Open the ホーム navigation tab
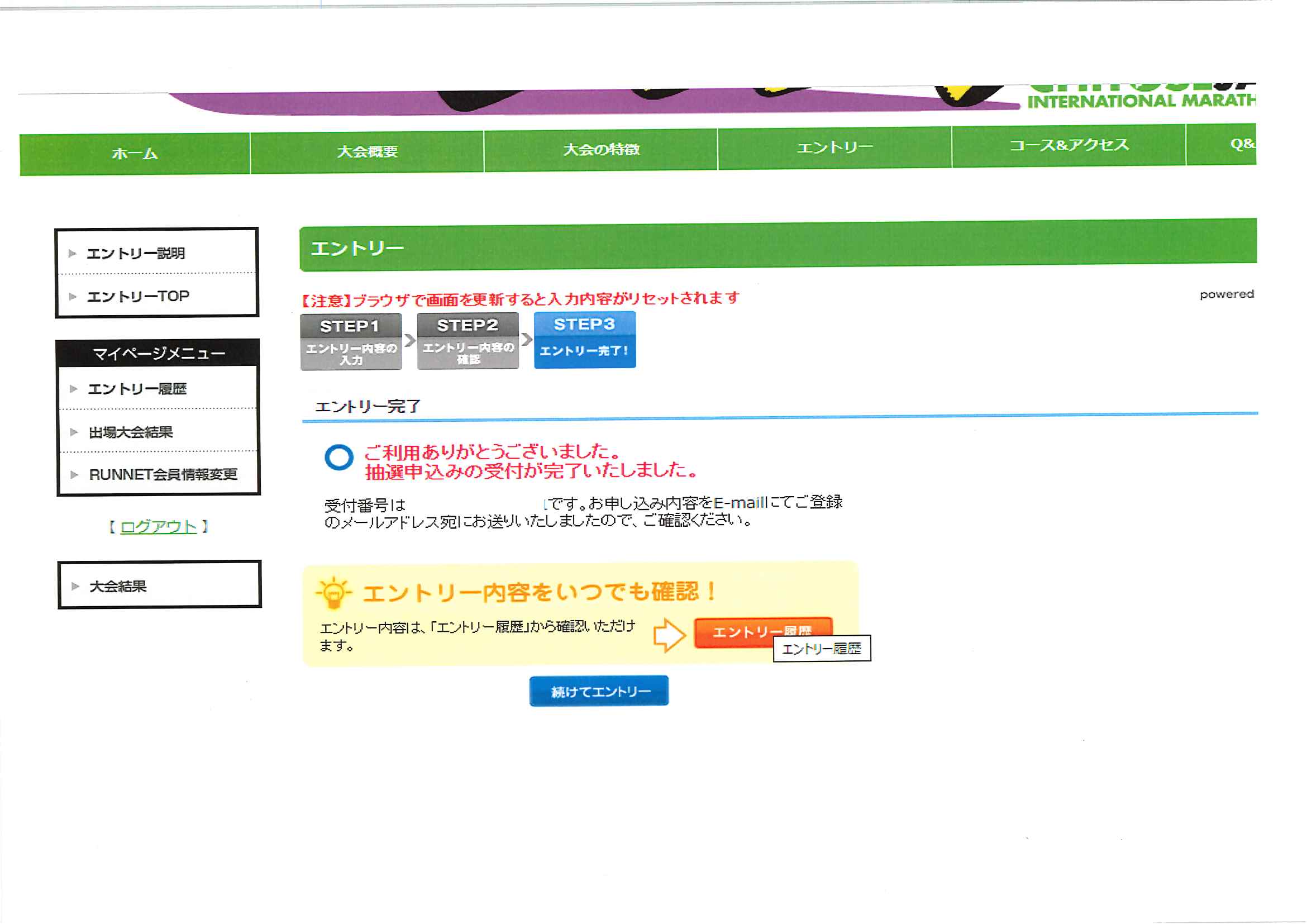Viewport: 1307px width, 924px height. (x=135, y=154)
